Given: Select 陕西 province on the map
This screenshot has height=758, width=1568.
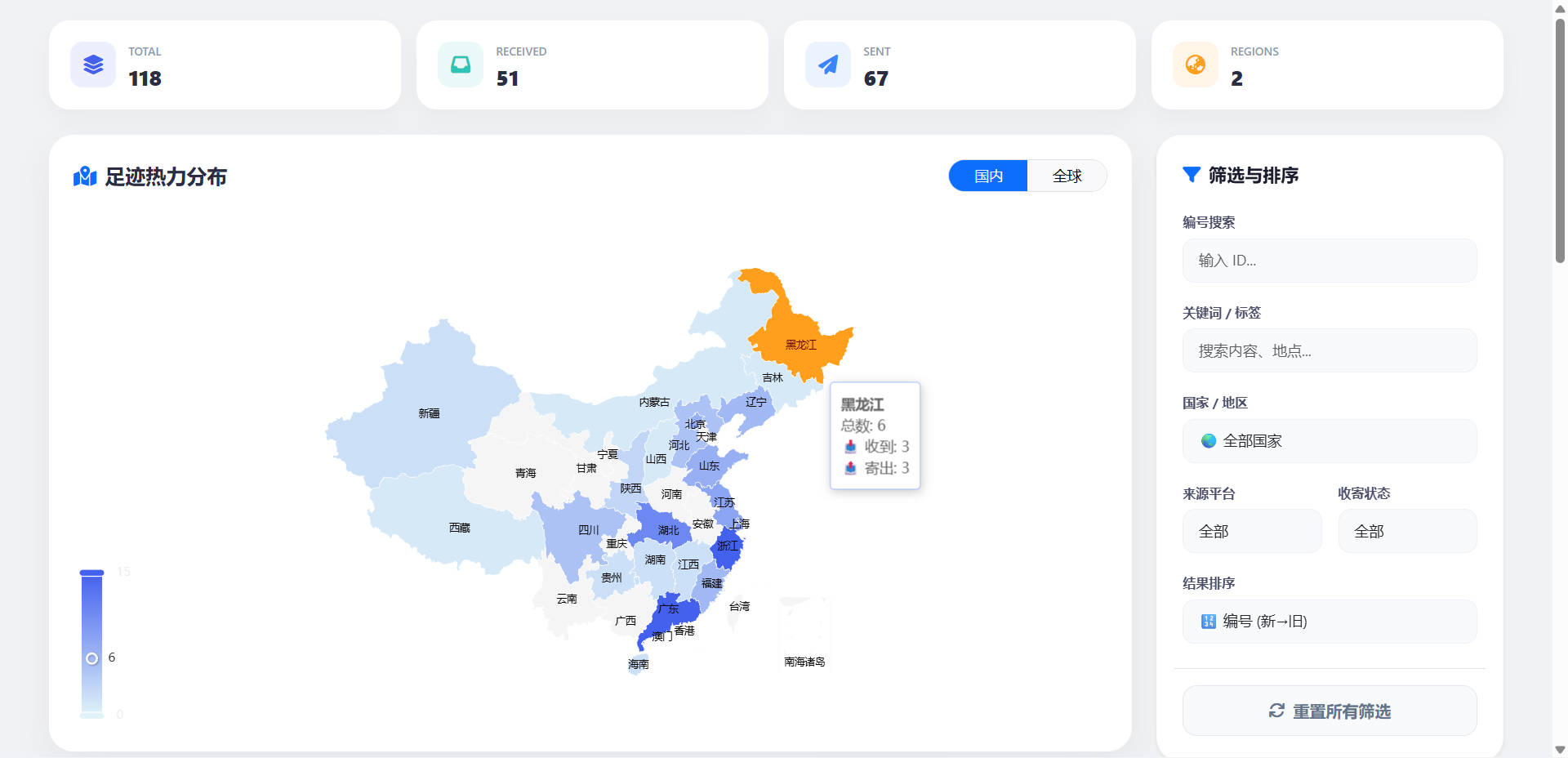Looking at the screenshot, I should pos(629,488).
